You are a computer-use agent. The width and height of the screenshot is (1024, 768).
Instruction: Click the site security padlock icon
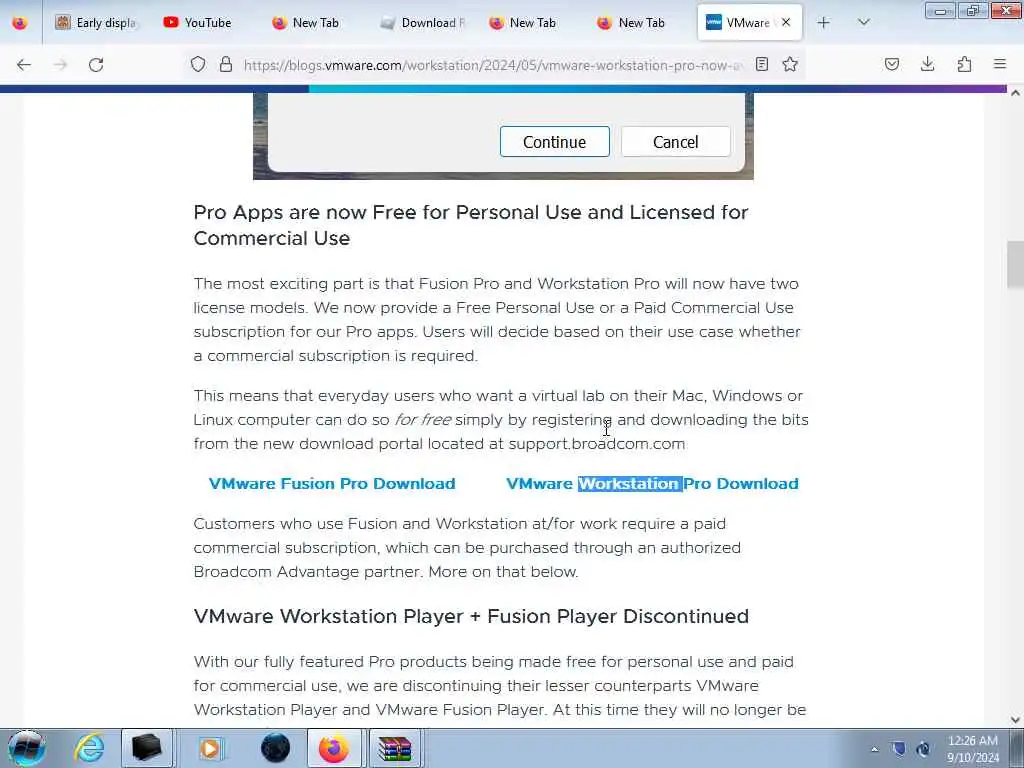tap(226, 64)
